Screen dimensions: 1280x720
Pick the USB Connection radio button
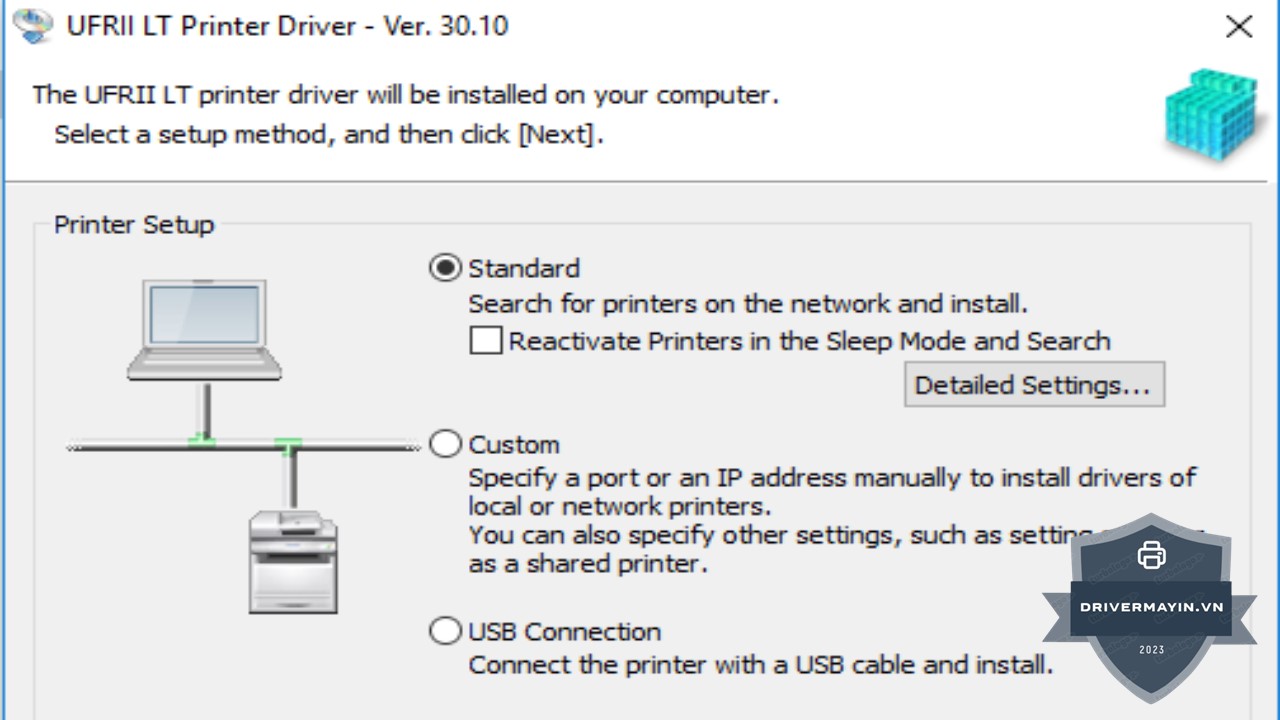tap(445, 631)
